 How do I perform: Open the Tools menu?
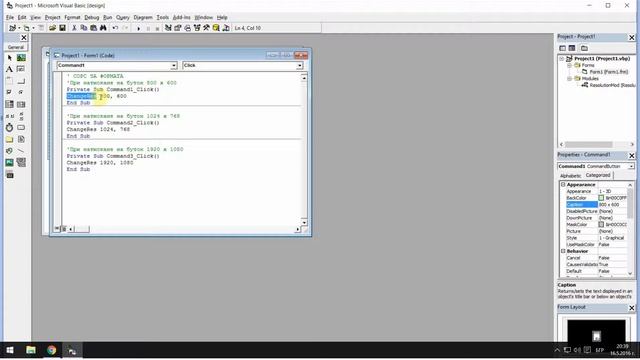click(162, 18)
